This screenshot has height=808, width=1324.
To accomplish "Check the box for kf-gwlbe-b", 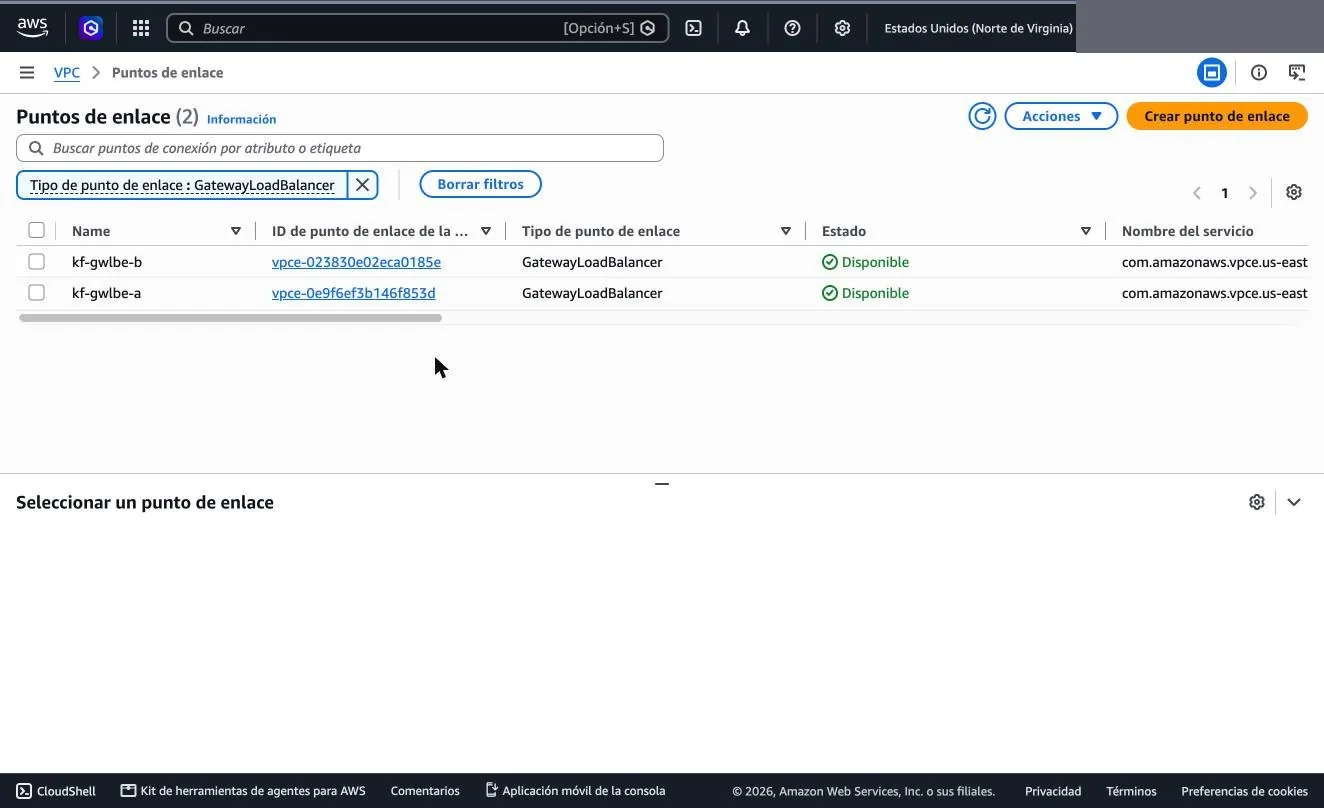I will coord(37,262).
